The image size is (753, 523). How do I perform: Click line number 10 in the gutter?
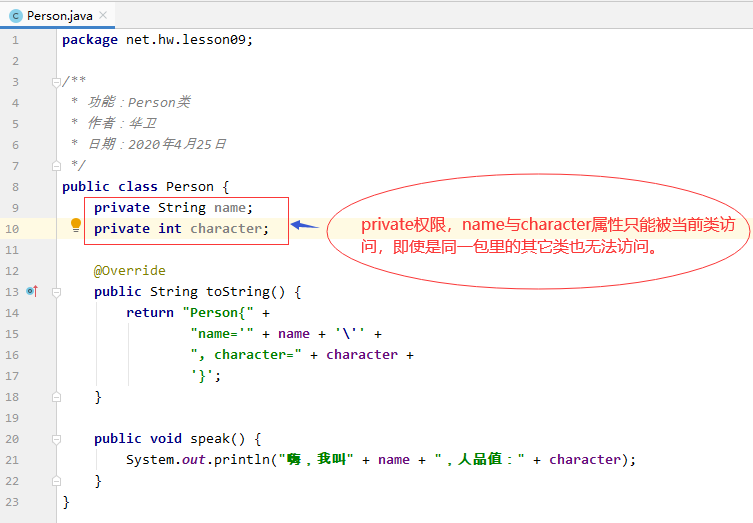point(12,229)
